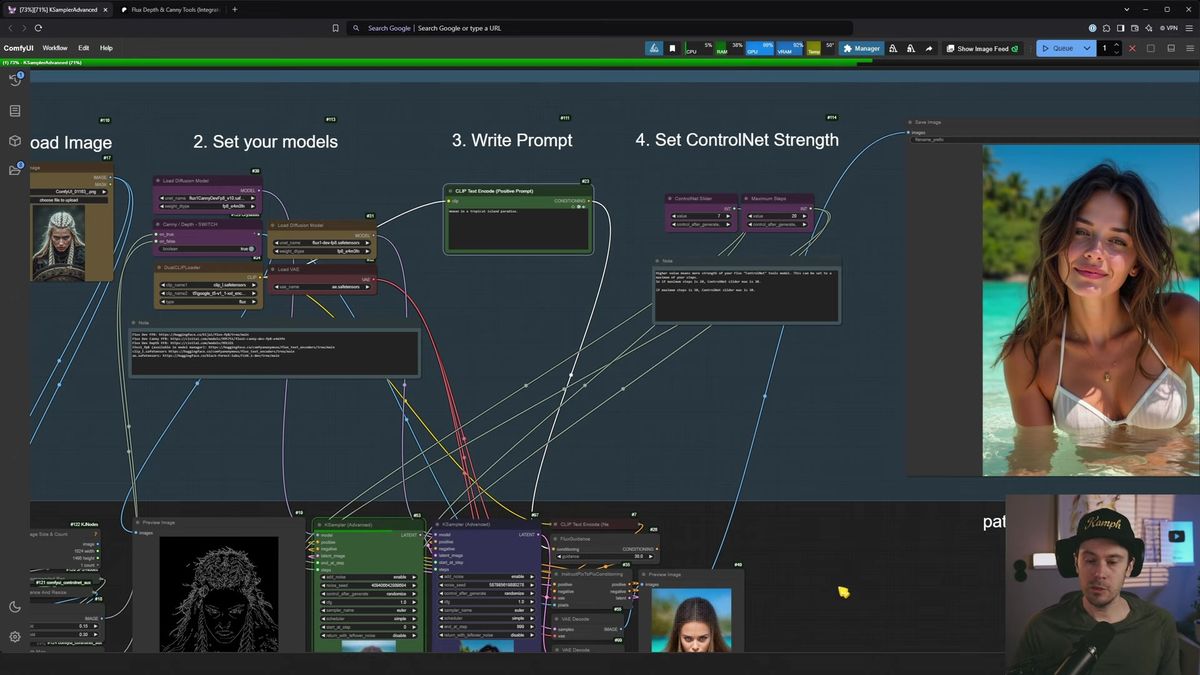Open vae_name dropdown in Load VAE node
This screenshot has width=1200, height=675.
321,287
